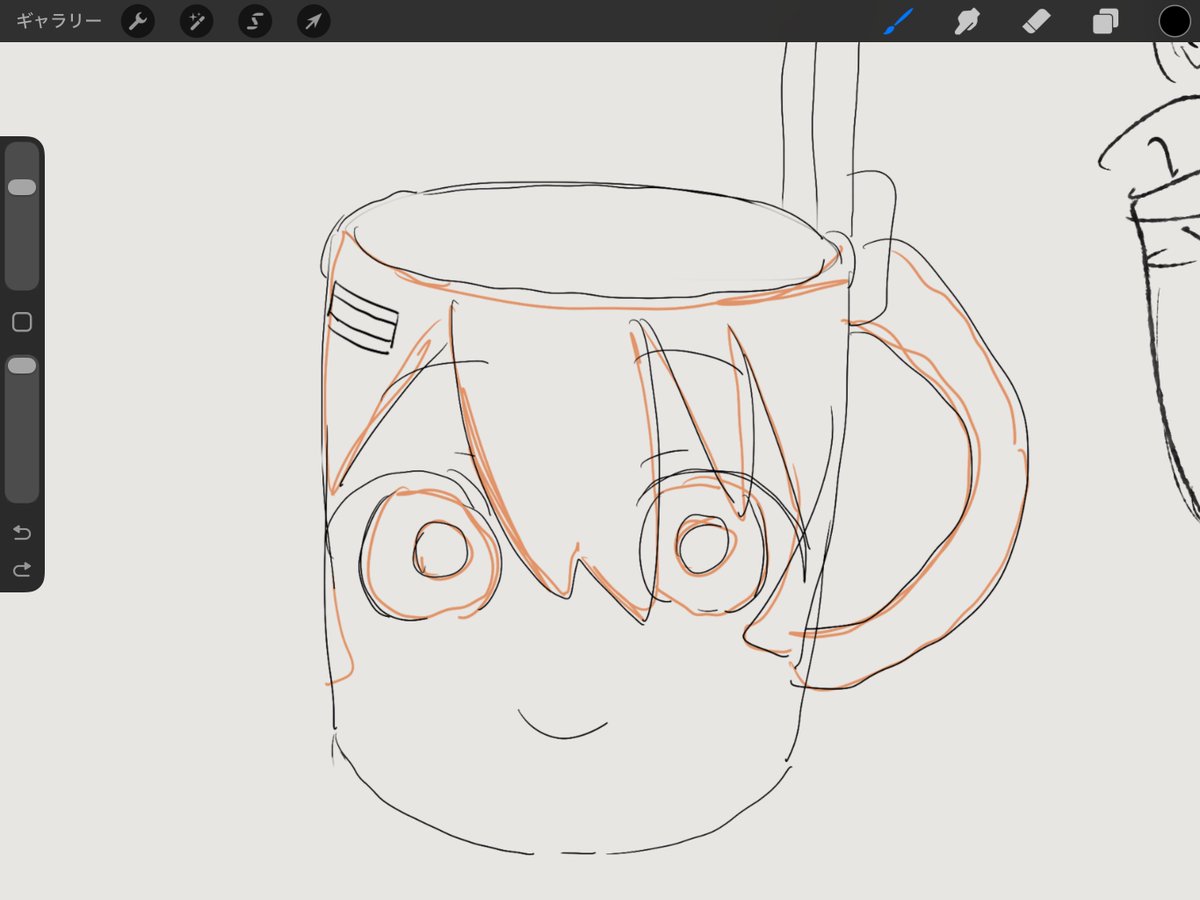
Task: Activate the Transform arrow tool
Action: pyautogui.click(x=314, y=21)
